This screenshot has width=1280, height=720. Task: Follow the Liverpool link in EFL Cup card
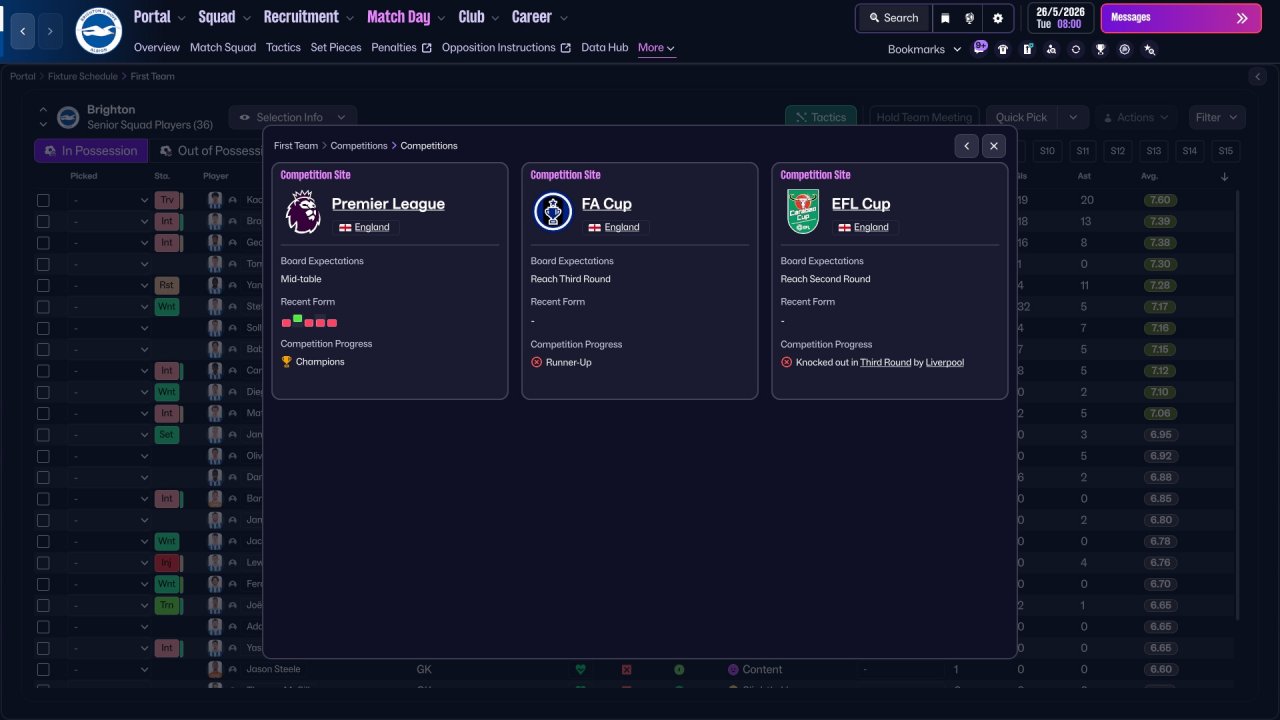(x=945, y=362)
